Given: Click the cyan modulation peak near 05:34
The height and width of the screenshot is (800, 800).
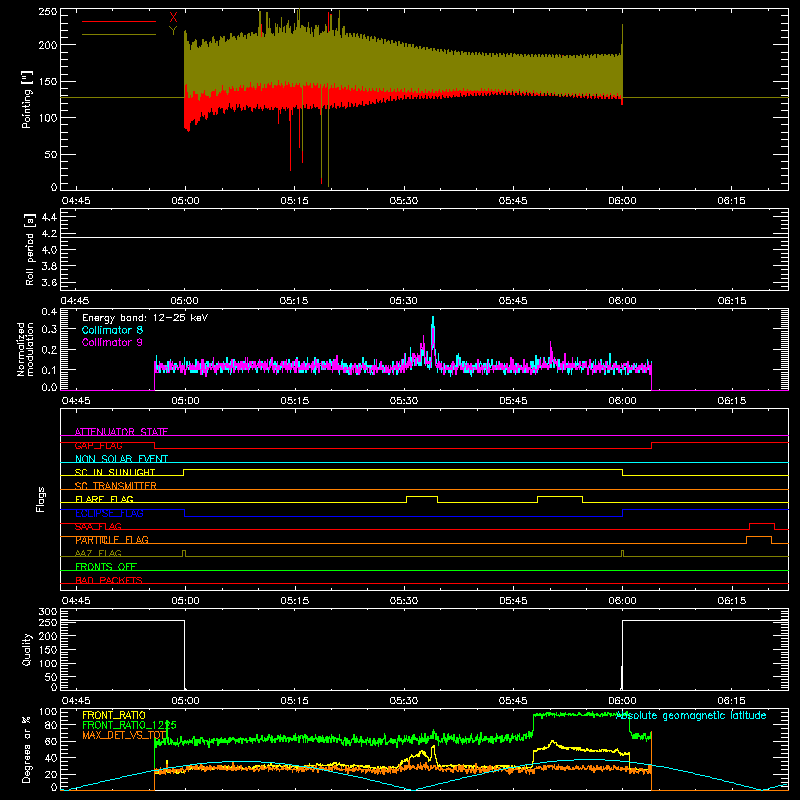Looking at the screenshot, I should (x=433, y=327).
